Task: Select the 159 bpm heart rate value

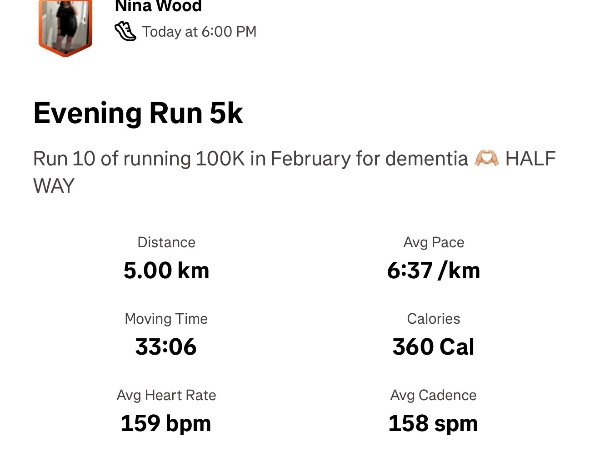Action: tap(166, 423)
